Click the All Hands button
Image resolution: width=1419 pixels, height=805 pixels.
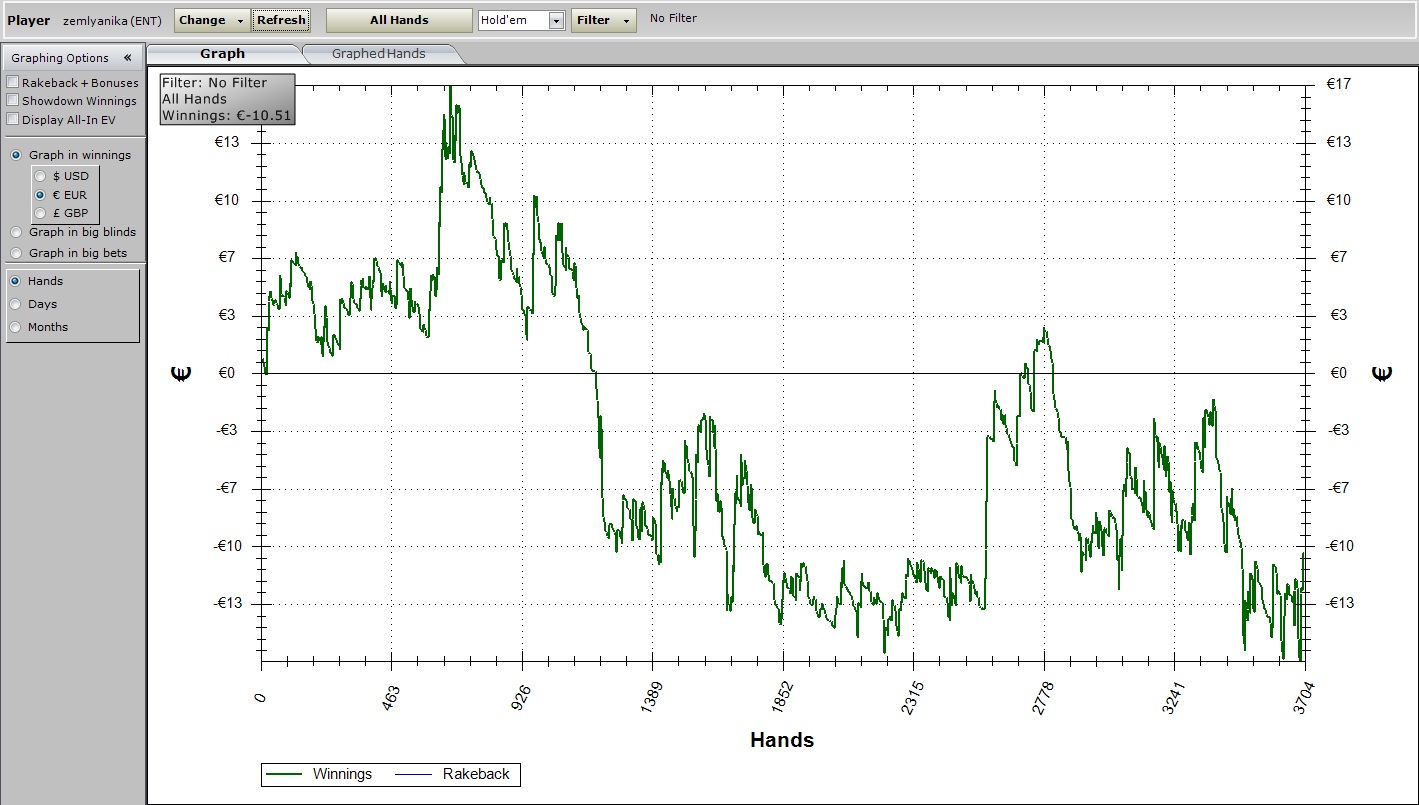(x=399, y=20)
